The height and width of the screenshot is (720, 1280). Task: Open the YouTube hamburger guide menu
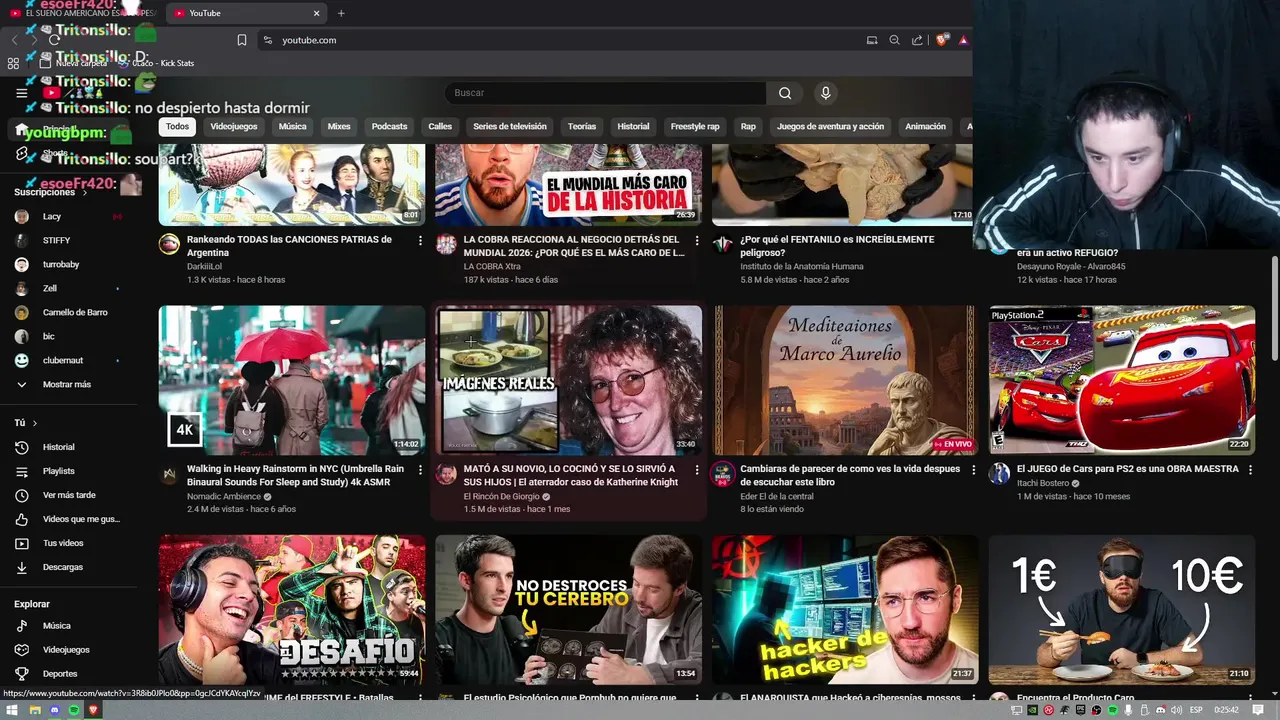[x=21, y=93]
